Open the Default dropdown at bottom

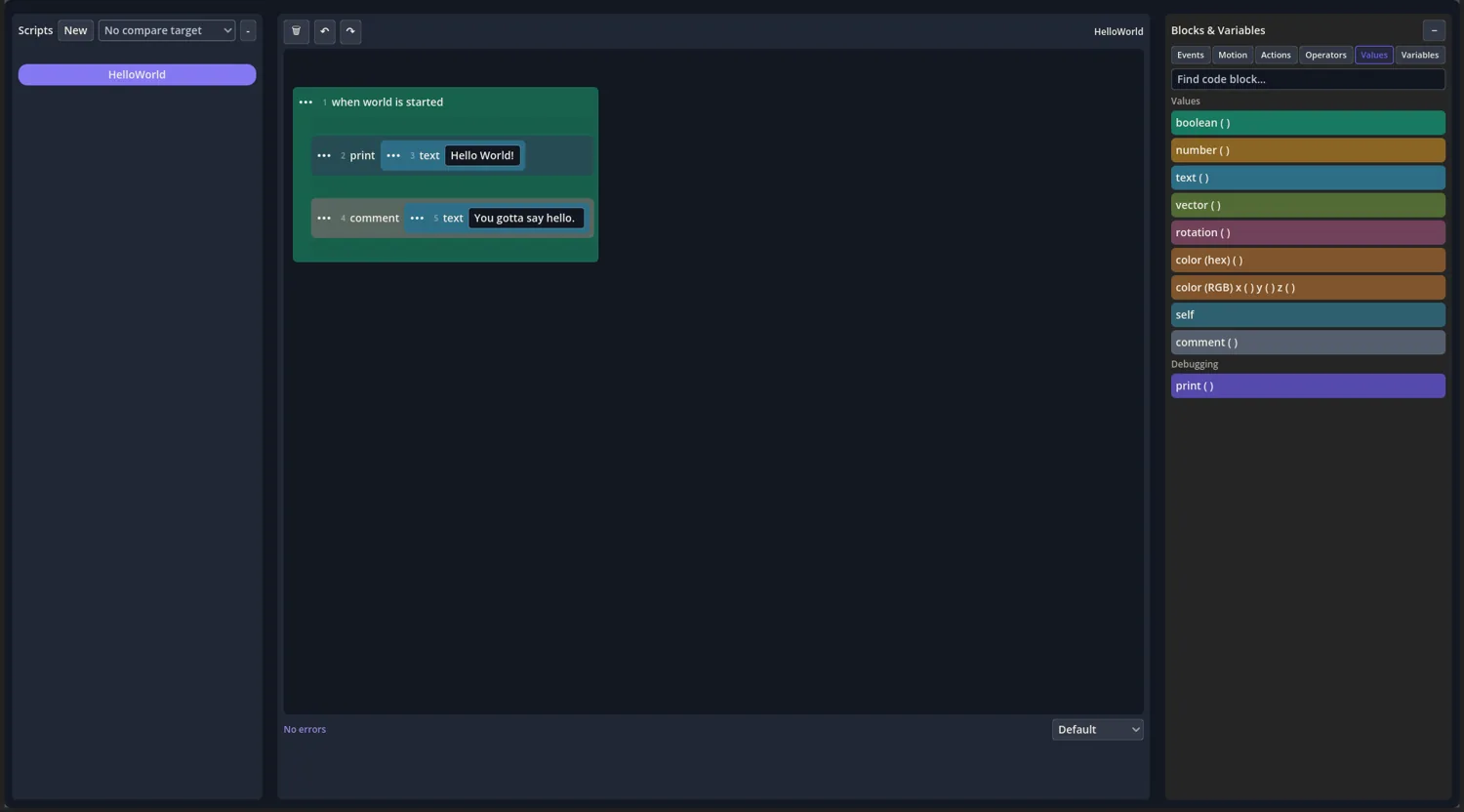click(x=1097, y=730)
